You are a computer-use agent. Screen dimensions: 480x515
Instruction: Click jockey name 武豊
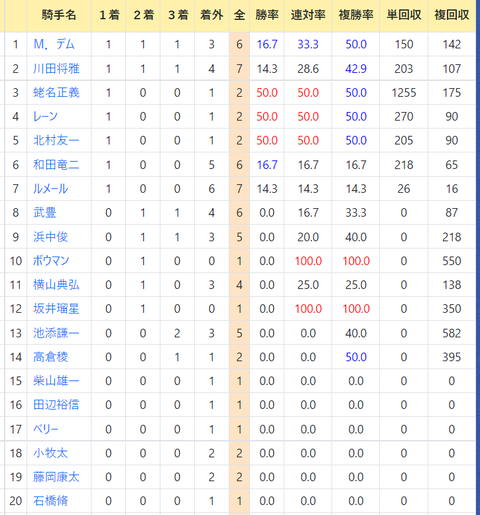(x=45, y=213)
